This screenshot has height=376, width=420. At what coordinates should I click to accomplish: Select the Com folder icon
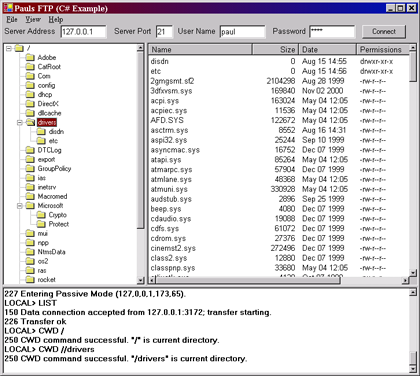click(30, 76)
